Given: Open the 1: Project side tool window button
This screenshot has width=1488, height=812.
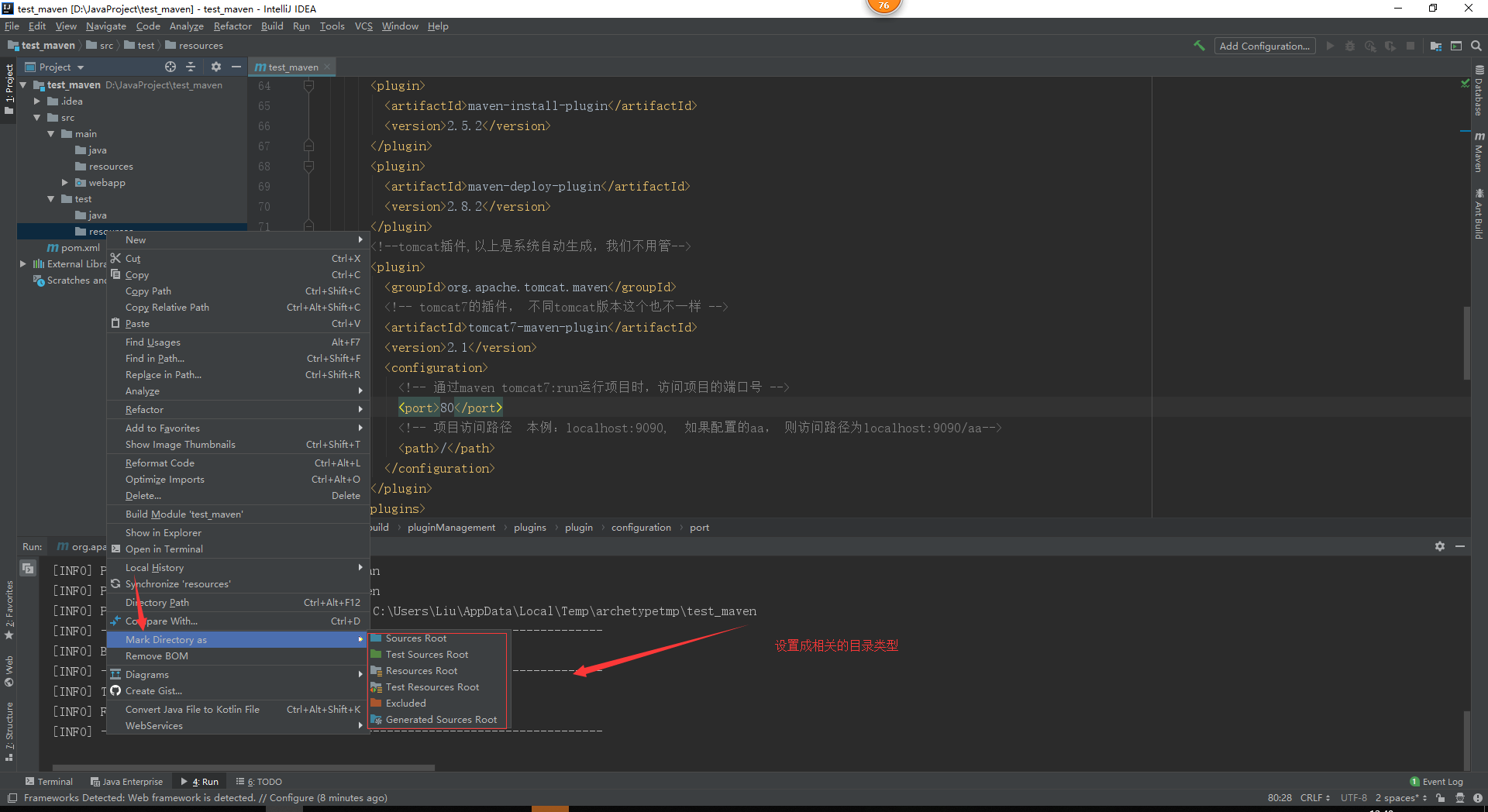Looking at the screenshot, I should point(9,89).
